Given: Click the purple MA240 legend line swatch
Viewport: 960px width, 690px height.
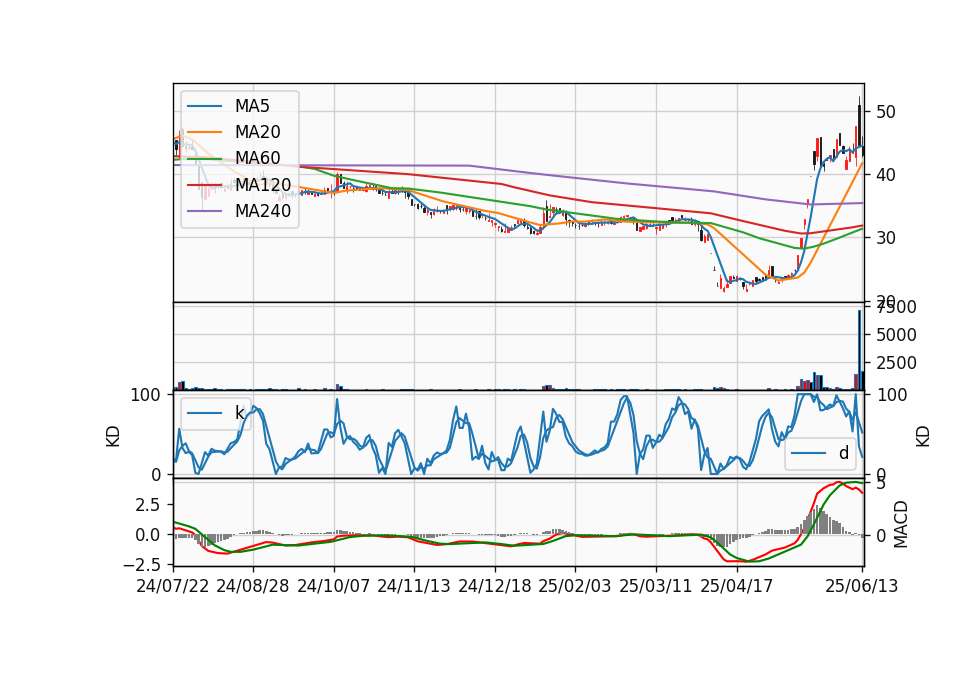Looking at the screenshot, I should (x=204, y=211).
